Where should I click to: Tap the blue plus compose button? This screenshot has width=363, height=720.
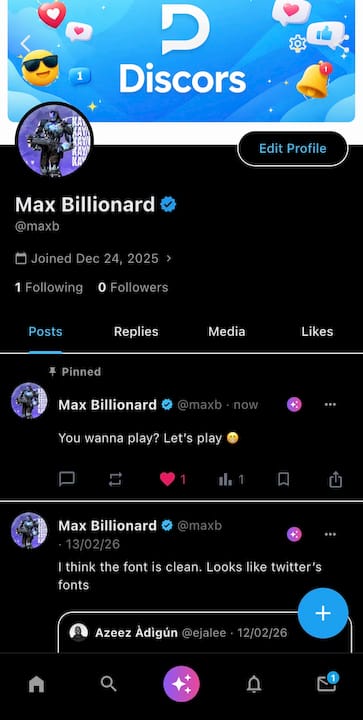tap(323, 613)
